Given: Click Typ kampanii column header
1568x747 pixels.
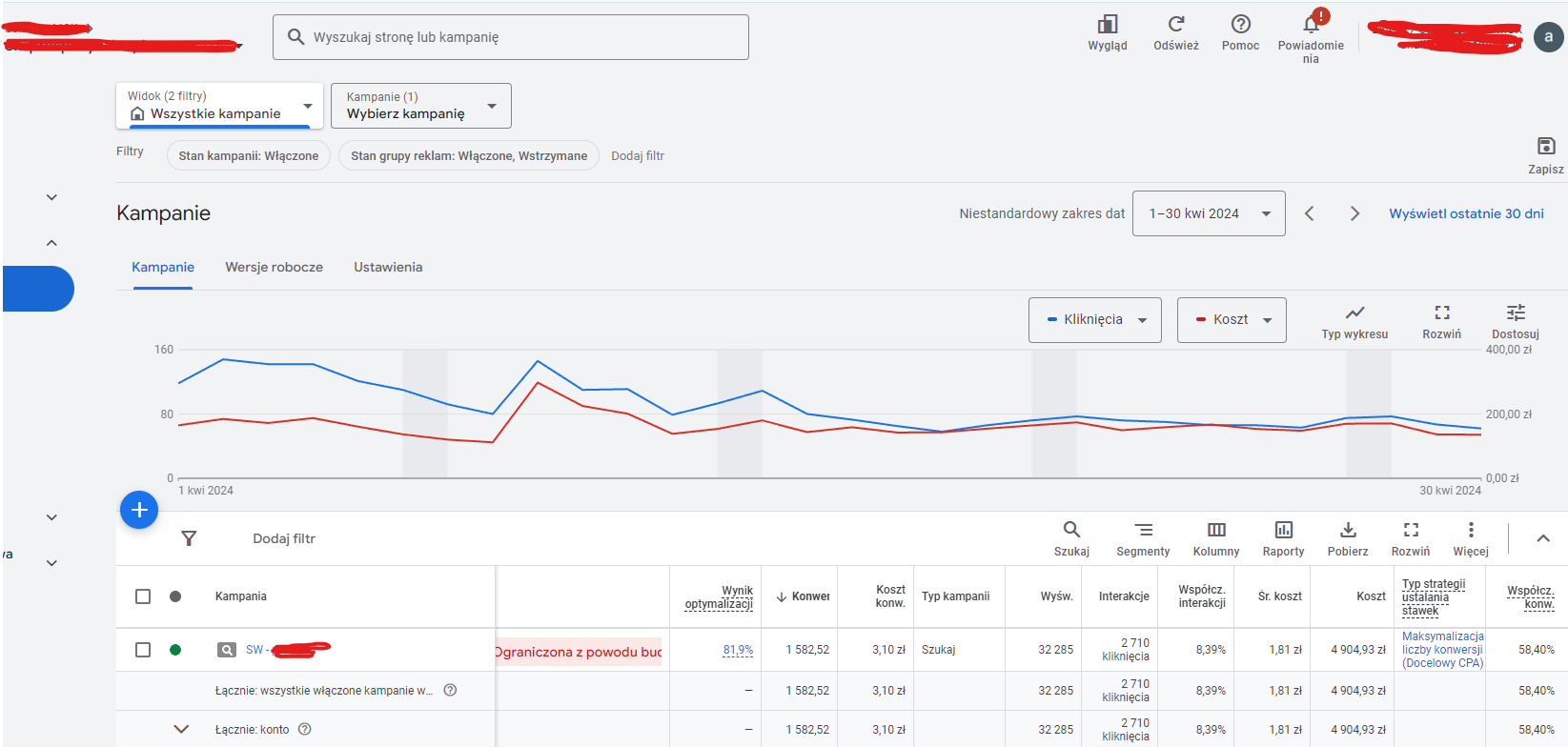Looking at the screenshot, I should (956, 596).
